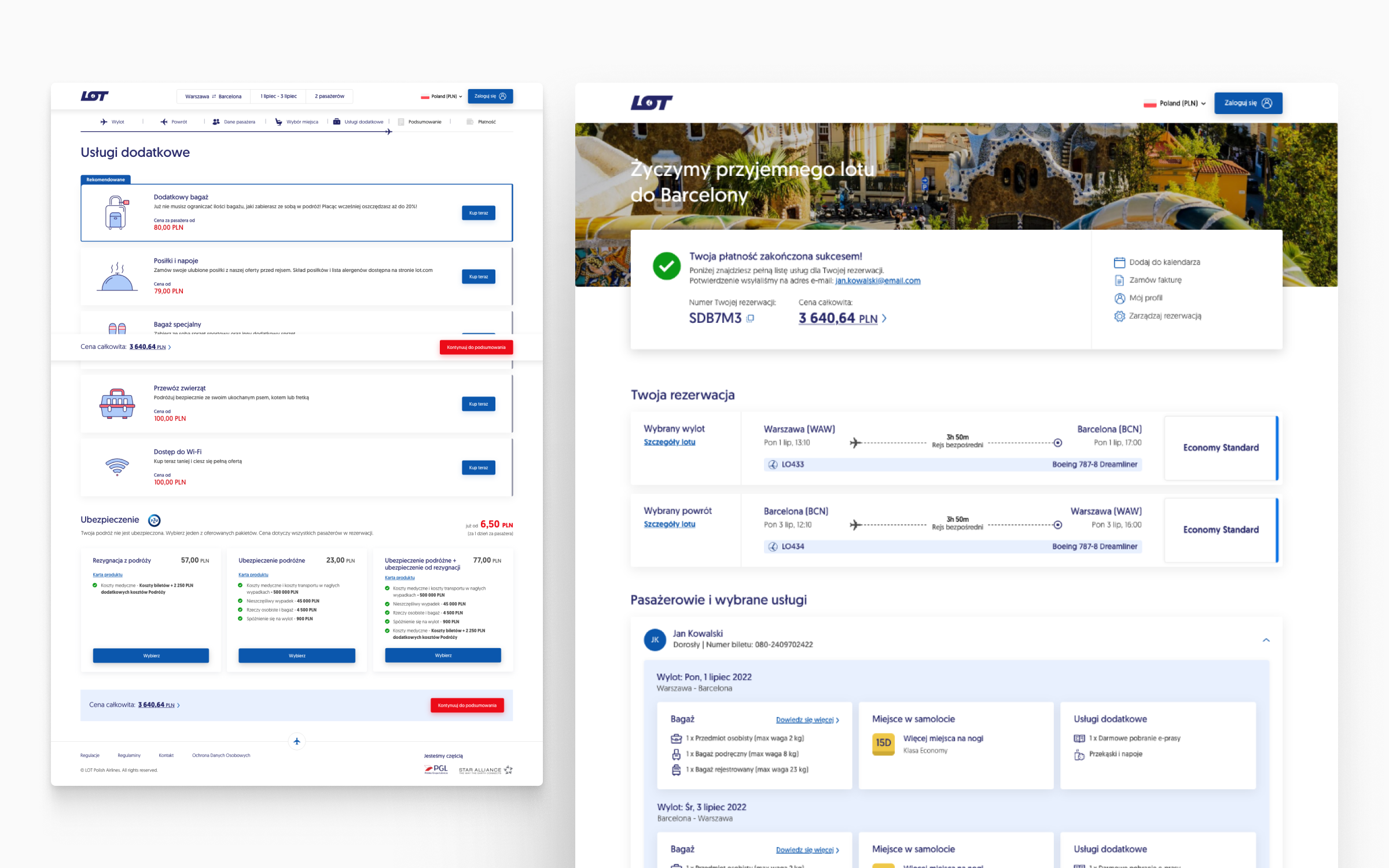
Task: Open Karta produktu under Rezygnacja z podróży
Action: [108, 575]
